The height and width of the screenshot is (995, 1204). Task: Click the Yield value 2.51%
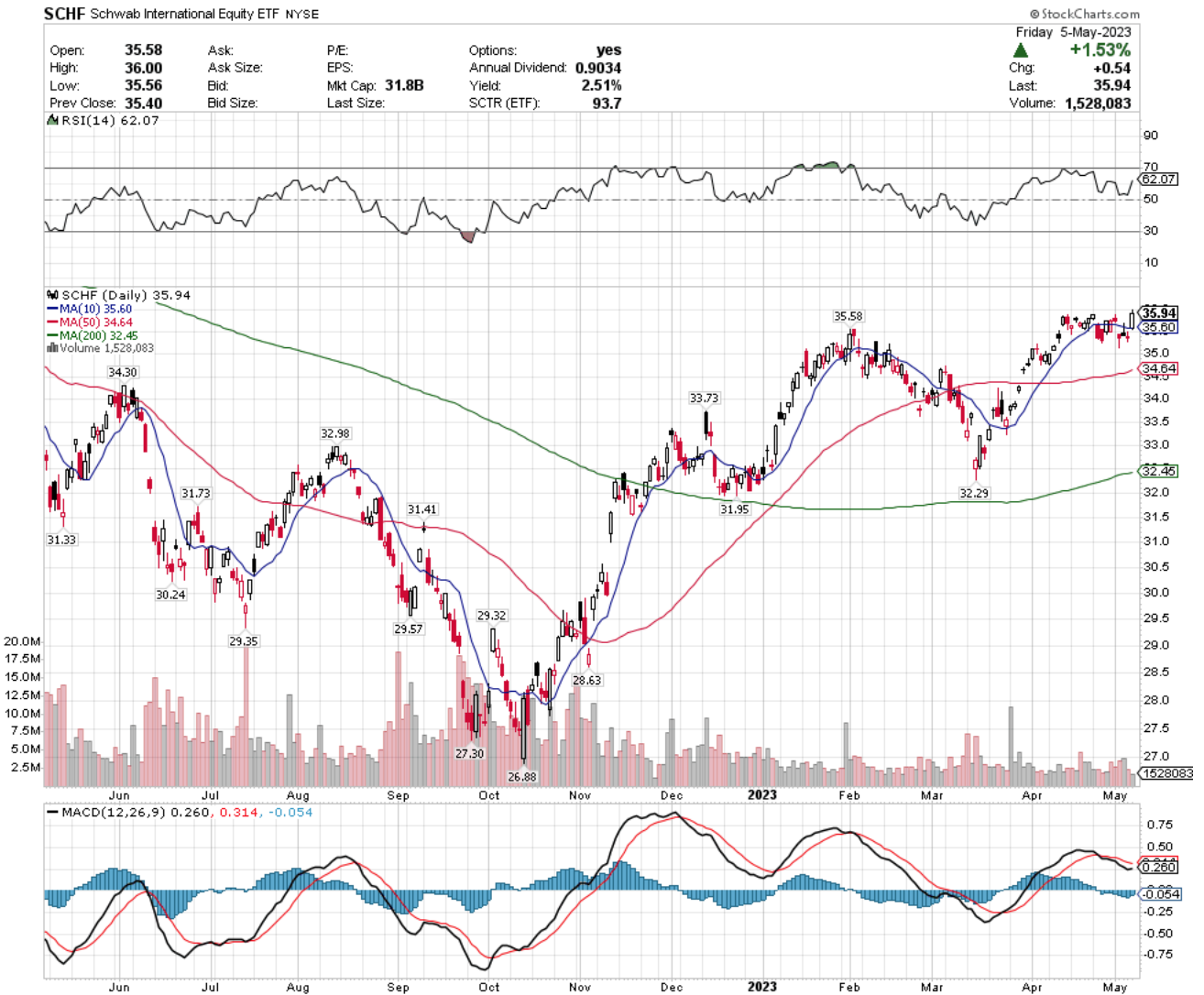click(601, 85)
